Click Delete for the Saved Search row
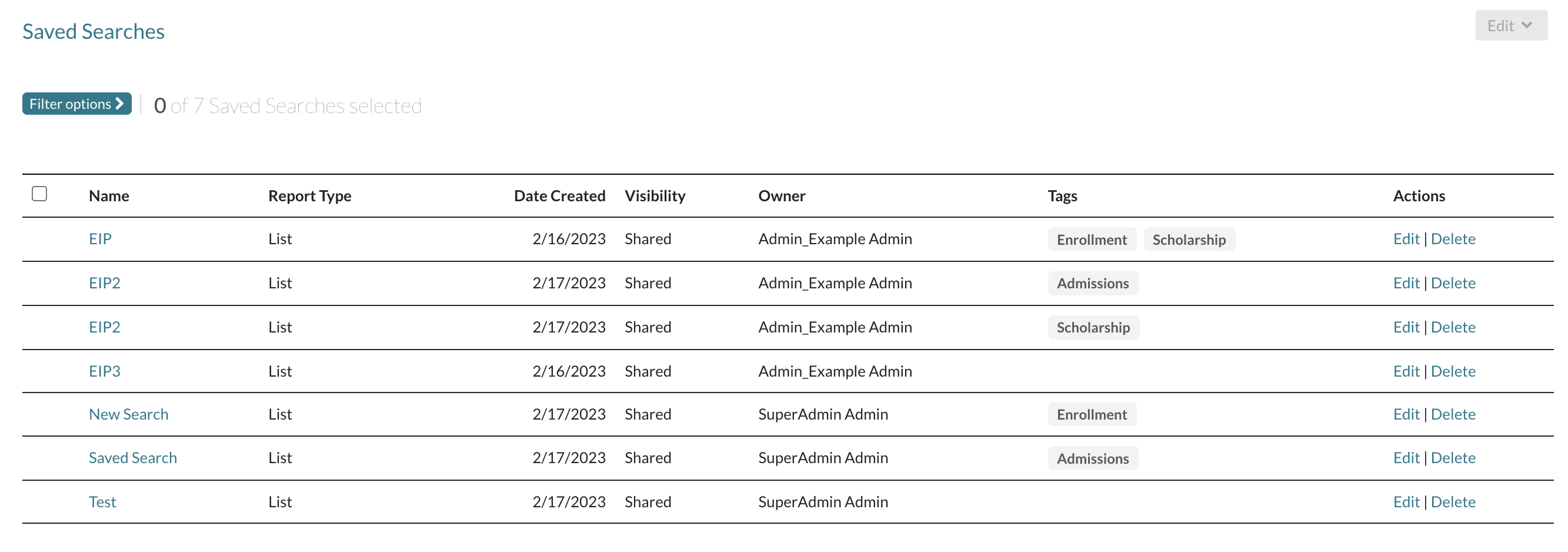This screenshot has width=1568, height=552. [1452, 458]
